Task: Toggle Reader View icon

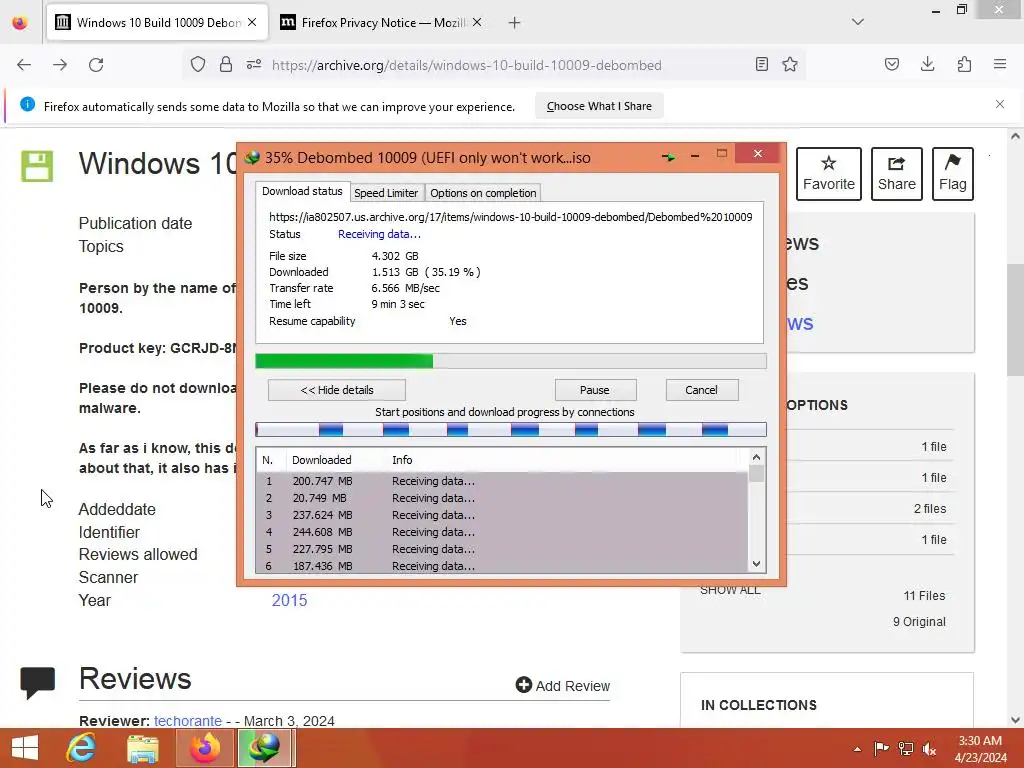Action: (x=761, y=64)
